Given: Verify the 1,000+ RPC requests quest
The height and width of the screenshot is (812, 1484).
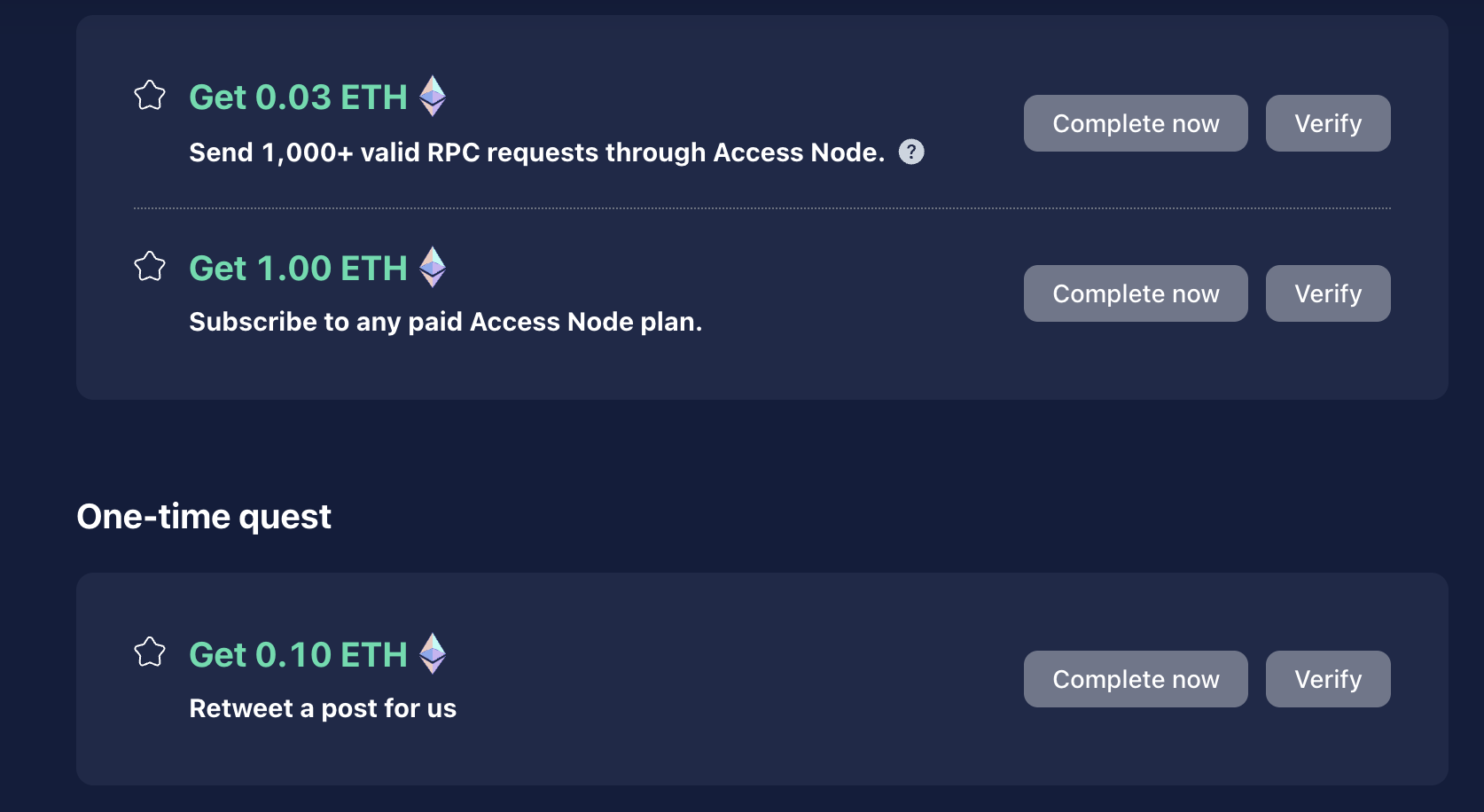Looking at the screenshot, I should 1328,123.
